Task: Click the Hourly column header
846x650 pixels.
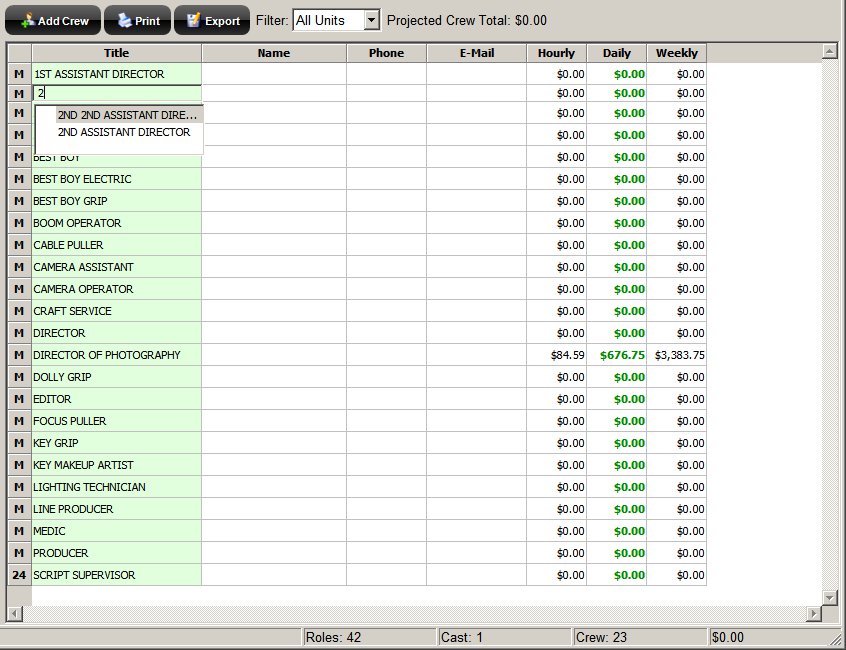Action: [556, 53]
